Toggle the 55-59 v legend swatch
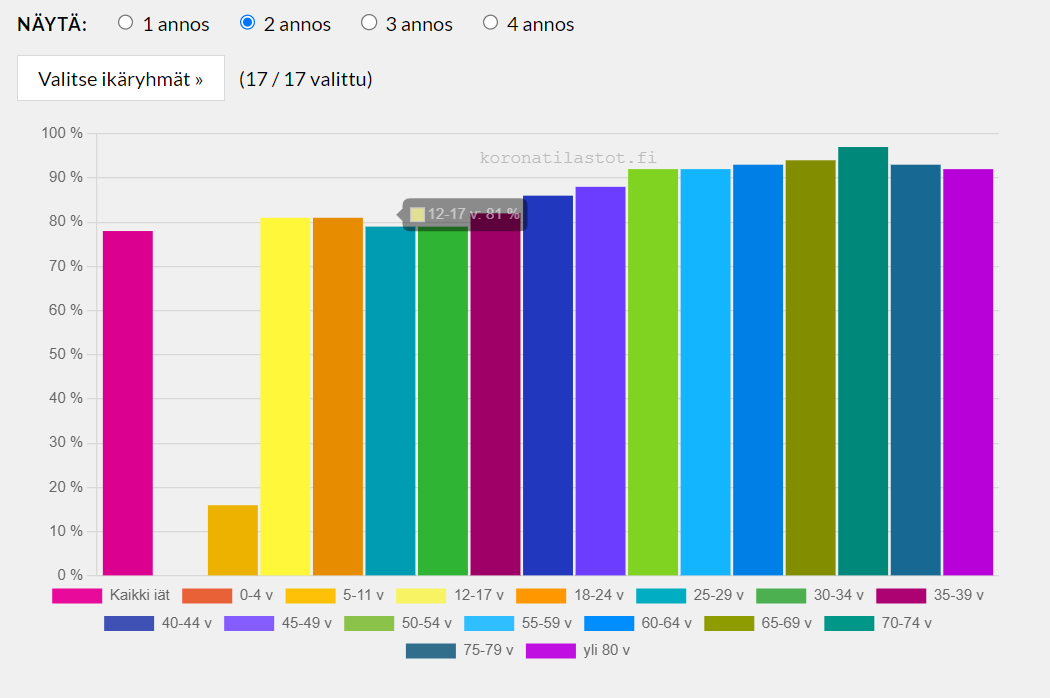Screen dimensions: 1050x698 click(489, 624)
